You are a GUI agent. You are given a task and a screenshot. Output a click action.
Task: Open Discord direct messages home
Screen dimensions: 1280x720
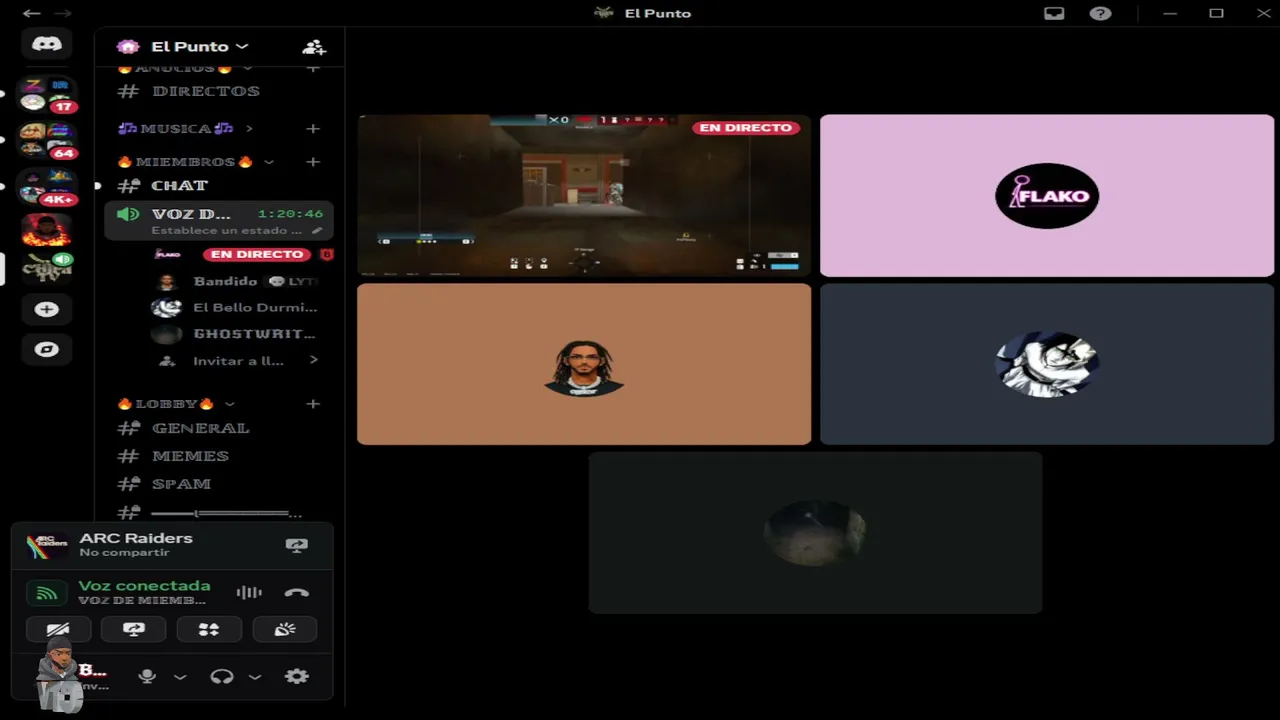pyautogui.click(x=46, y=44)
